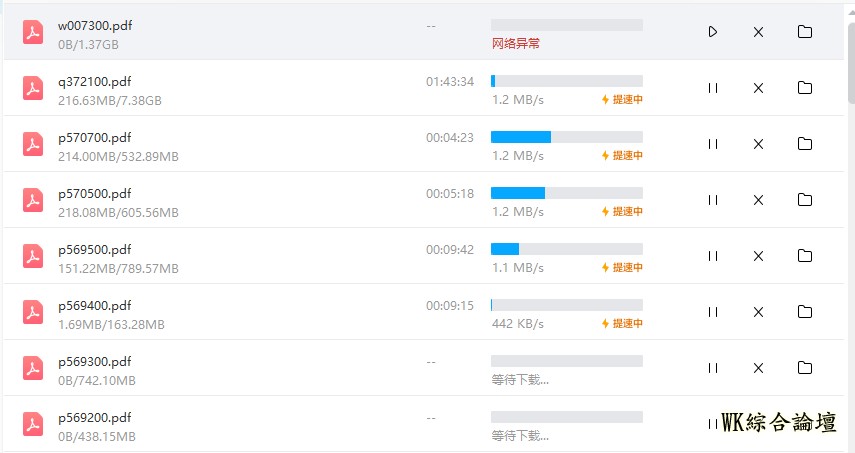Pause the p569500.pdf transfer
Image resolution: width=855 pixels, height=453 pixels.
713,256
